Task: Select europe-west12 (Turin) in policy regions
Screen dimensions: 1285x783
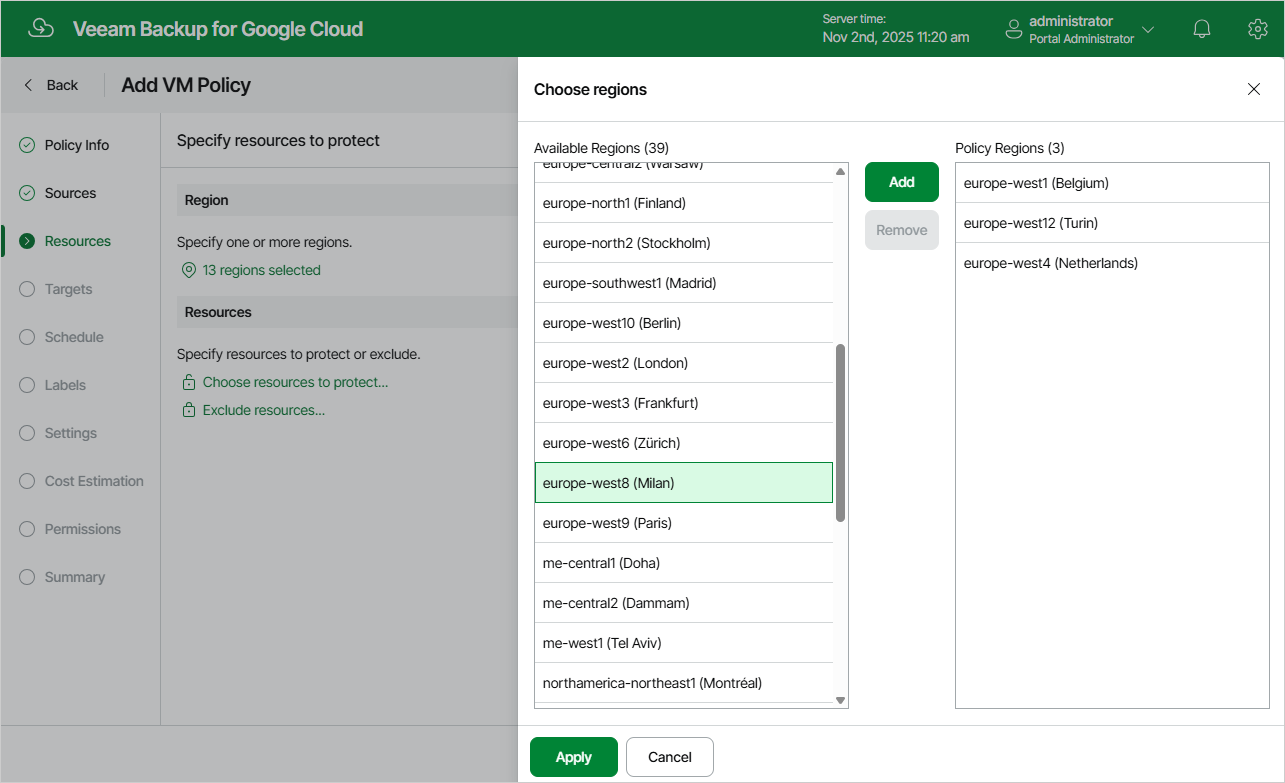Action: (x=1112, y=223)
